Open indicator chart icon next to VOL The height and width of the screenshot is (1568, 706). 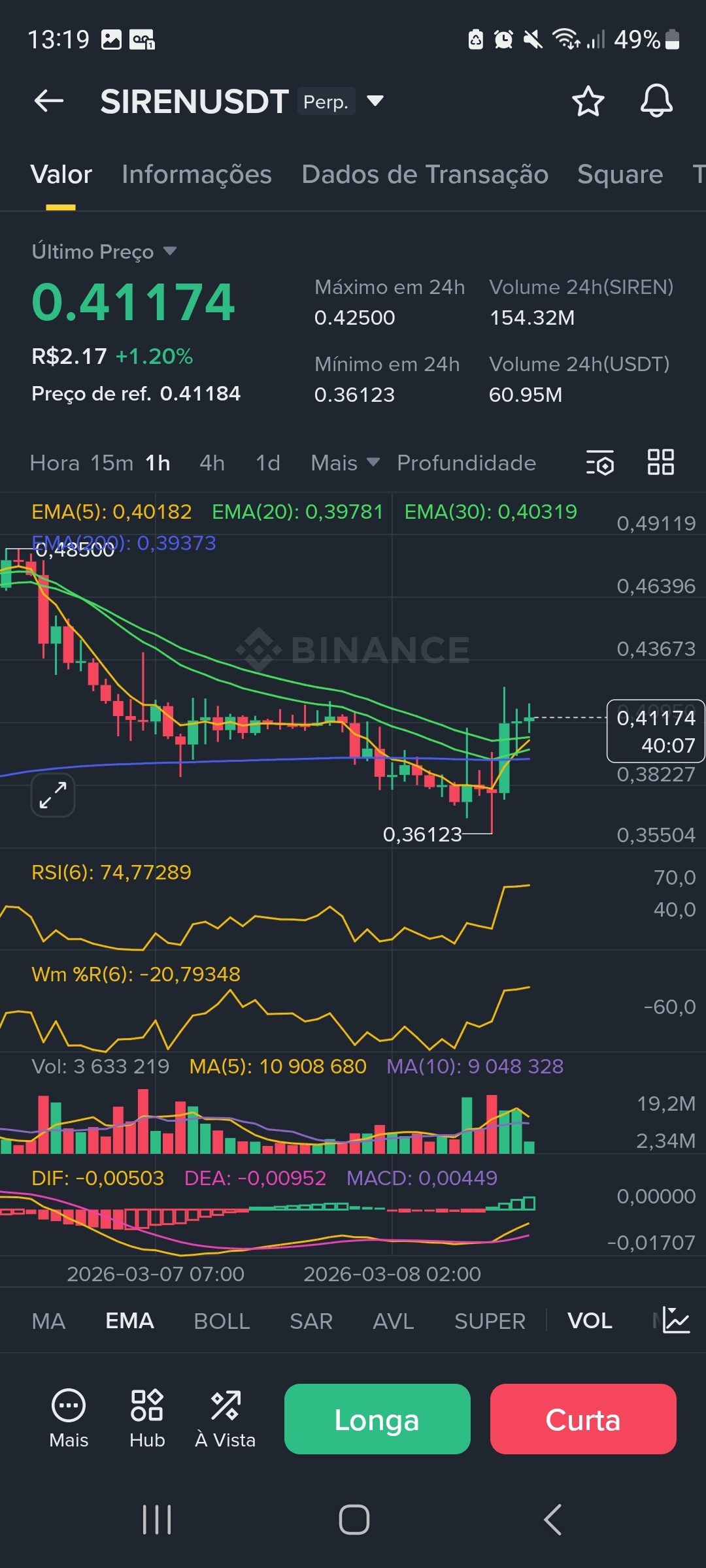pyautogui.click(x=676, y=1320)
